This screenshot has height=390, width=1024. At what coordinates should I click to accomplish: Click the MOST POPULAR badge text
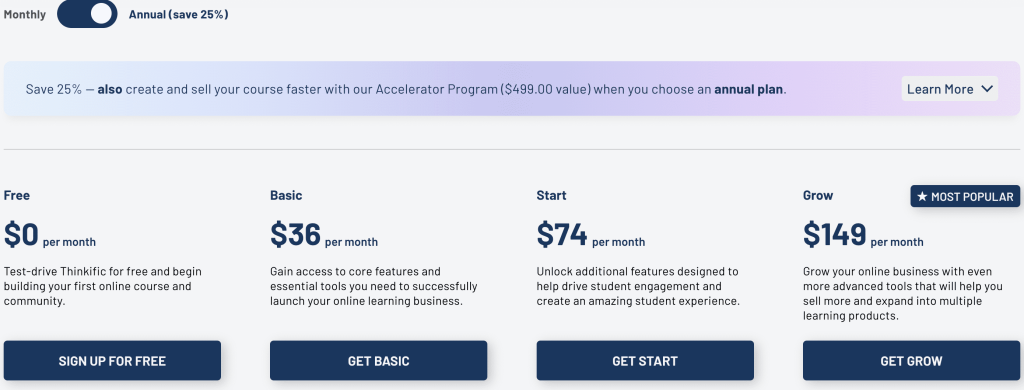[972, 197]
